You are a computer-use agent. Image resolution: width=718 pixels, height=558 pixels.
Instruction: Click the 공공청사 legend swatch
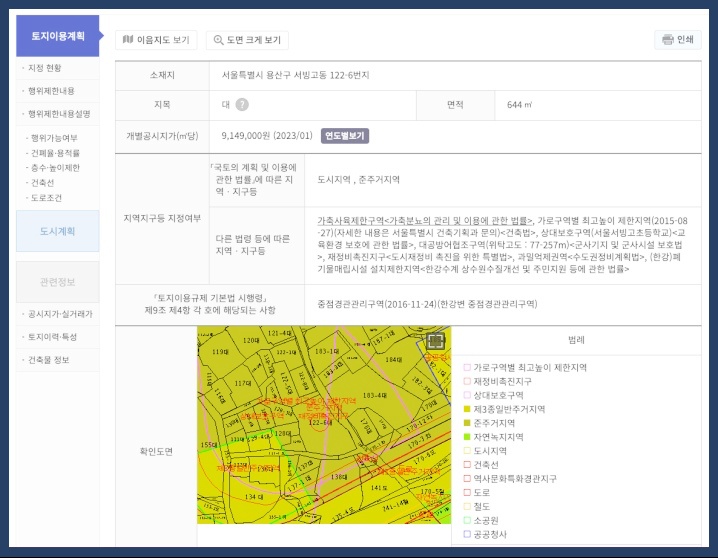[467, 534]
